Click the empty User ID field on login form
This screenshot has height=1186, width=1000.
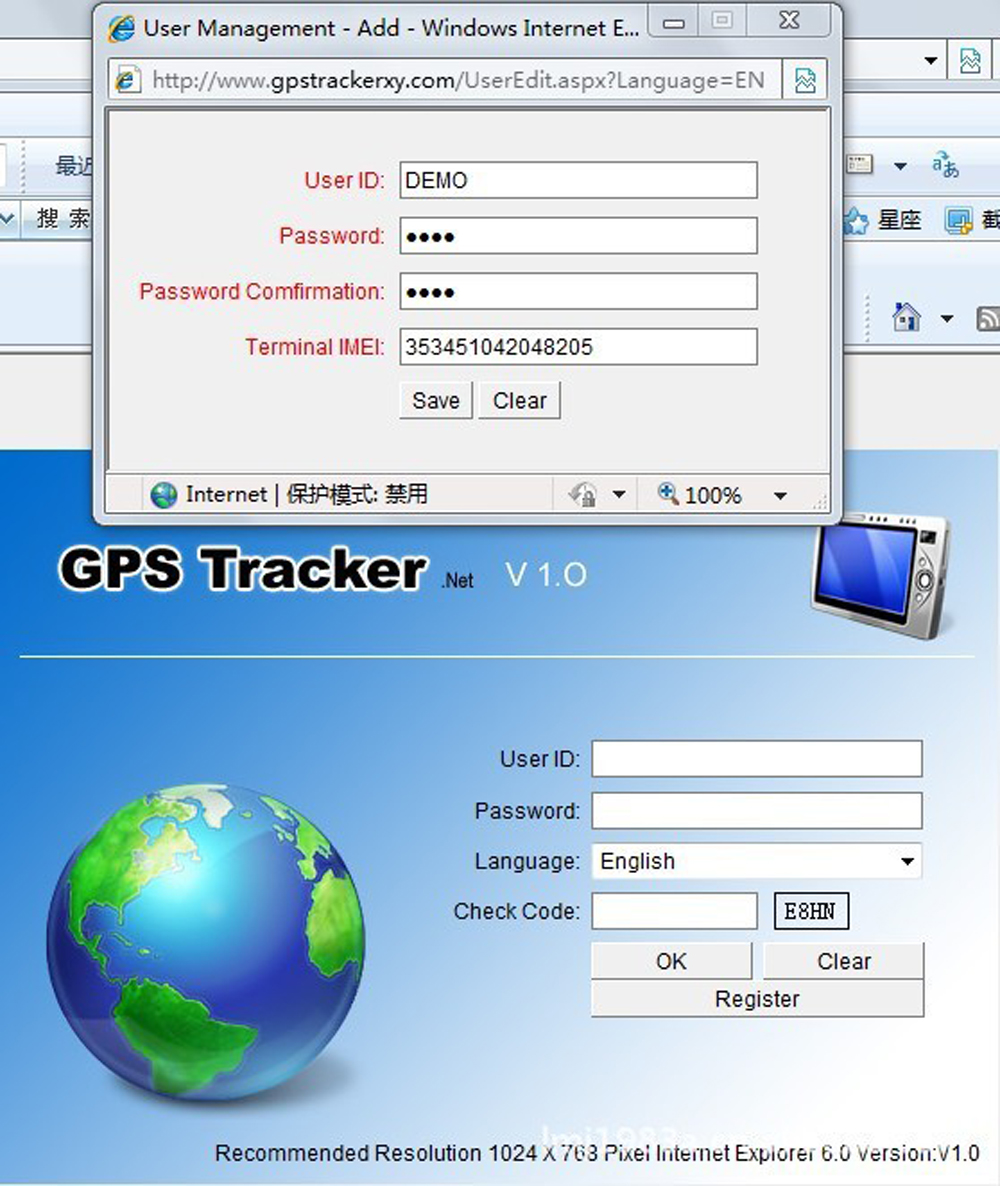[756, 758]
